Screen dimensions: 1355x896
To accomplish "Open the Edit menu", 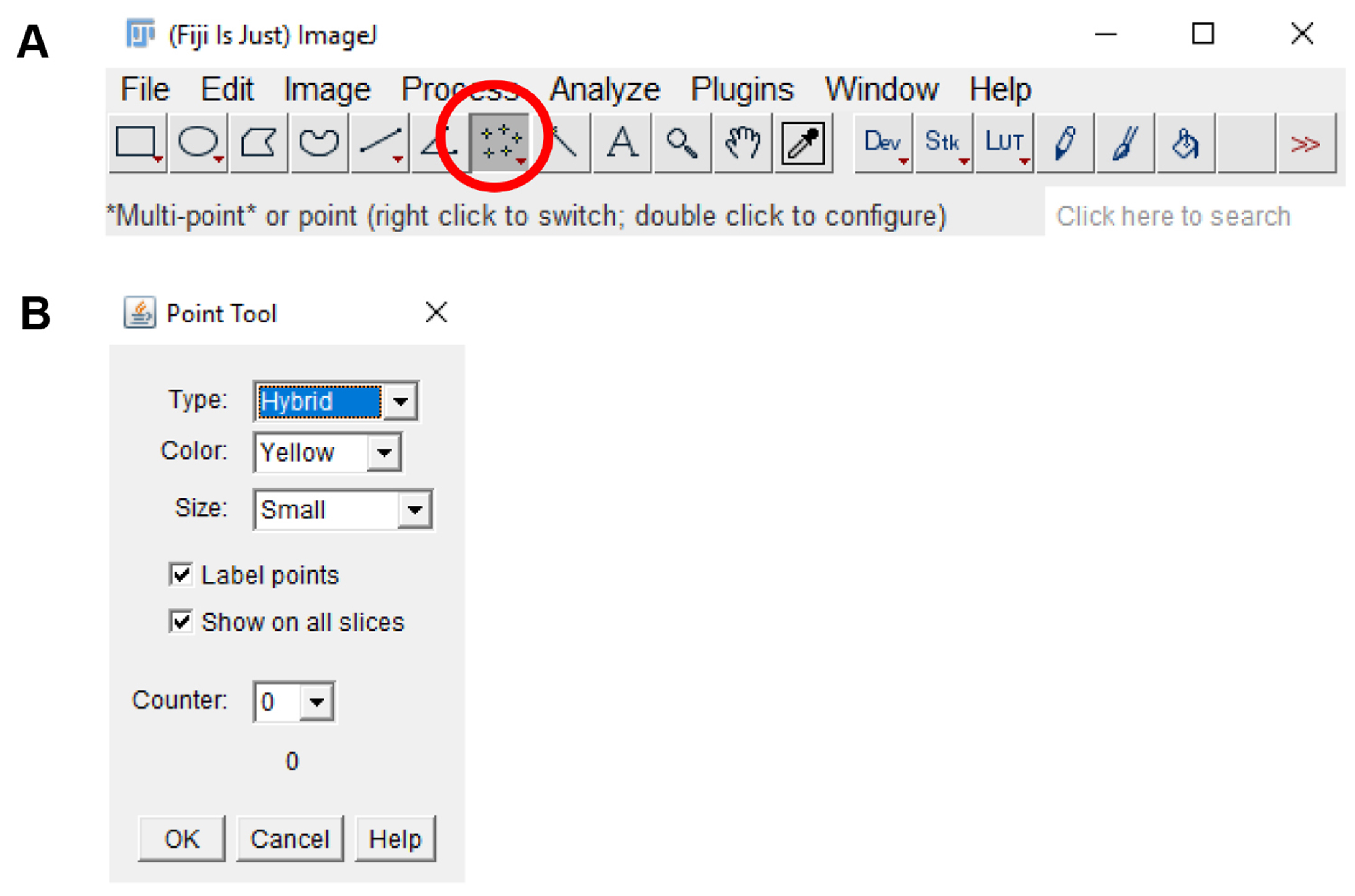I will pos(227,89).
